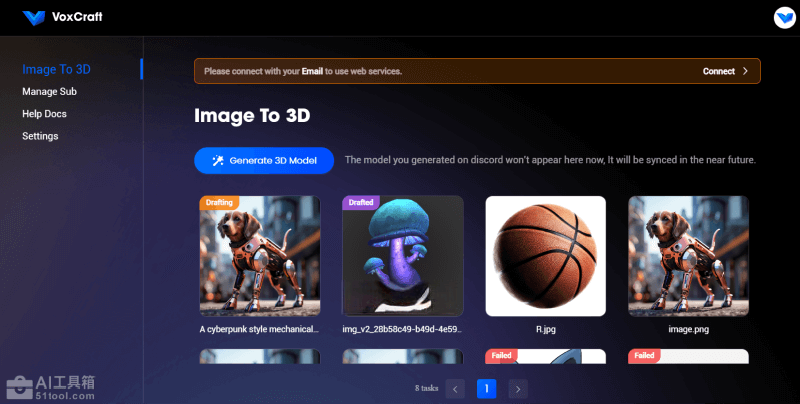
Task: Open the blue mushroom model thumbnail
Action: [403, 256]
